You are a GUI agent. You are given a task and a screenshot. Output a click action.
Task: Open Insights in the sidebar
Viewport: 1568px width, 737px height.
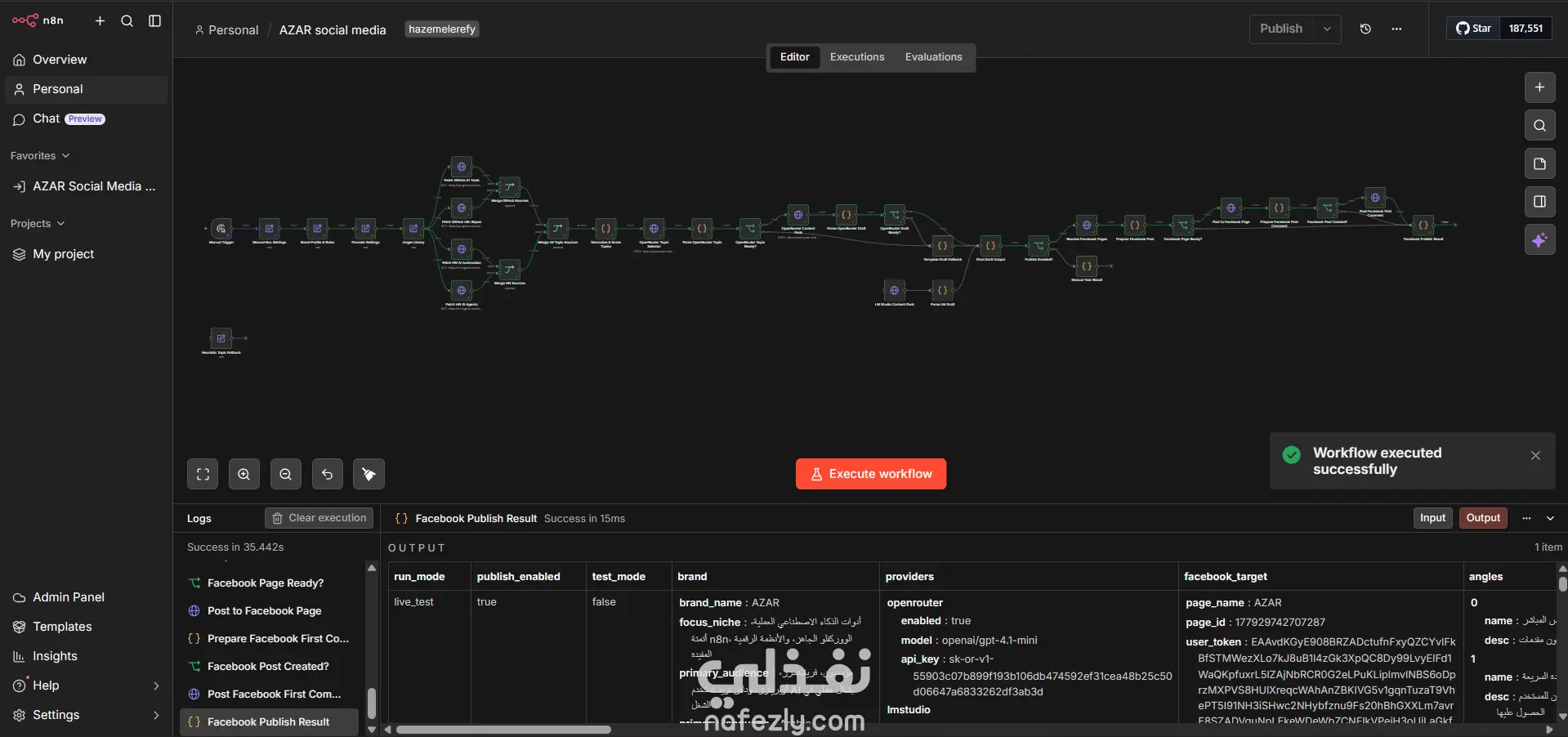pos(86,656)
